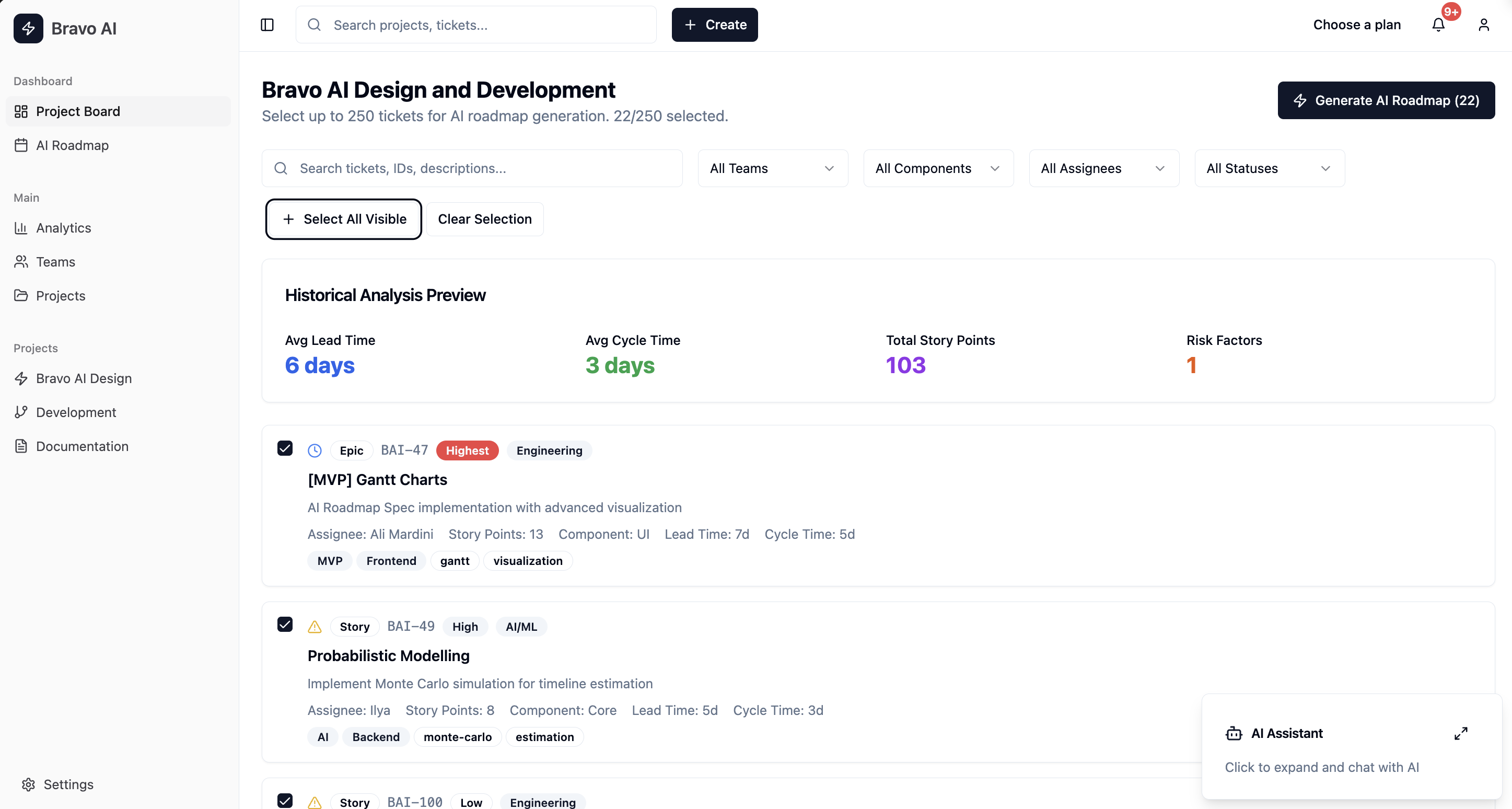Toggle the BAI-100 ticket checkbox
The height and width of the screenshot is (809, 1512).
click(285, 800)
